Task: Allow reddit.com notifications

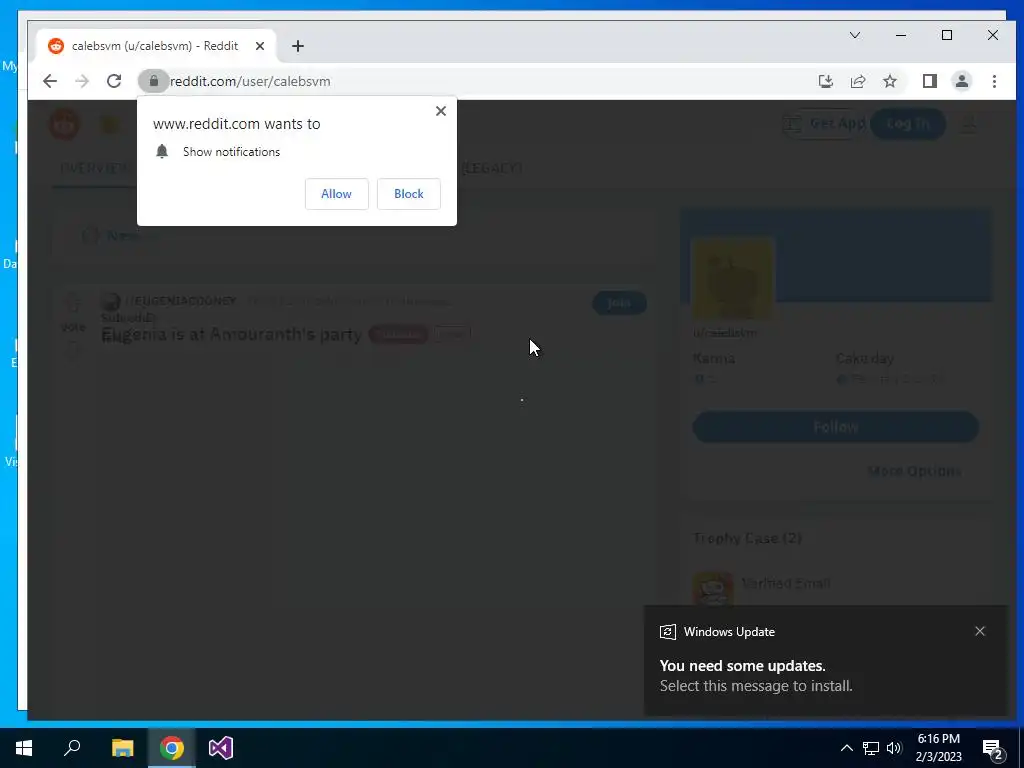Action: (336, 194)
